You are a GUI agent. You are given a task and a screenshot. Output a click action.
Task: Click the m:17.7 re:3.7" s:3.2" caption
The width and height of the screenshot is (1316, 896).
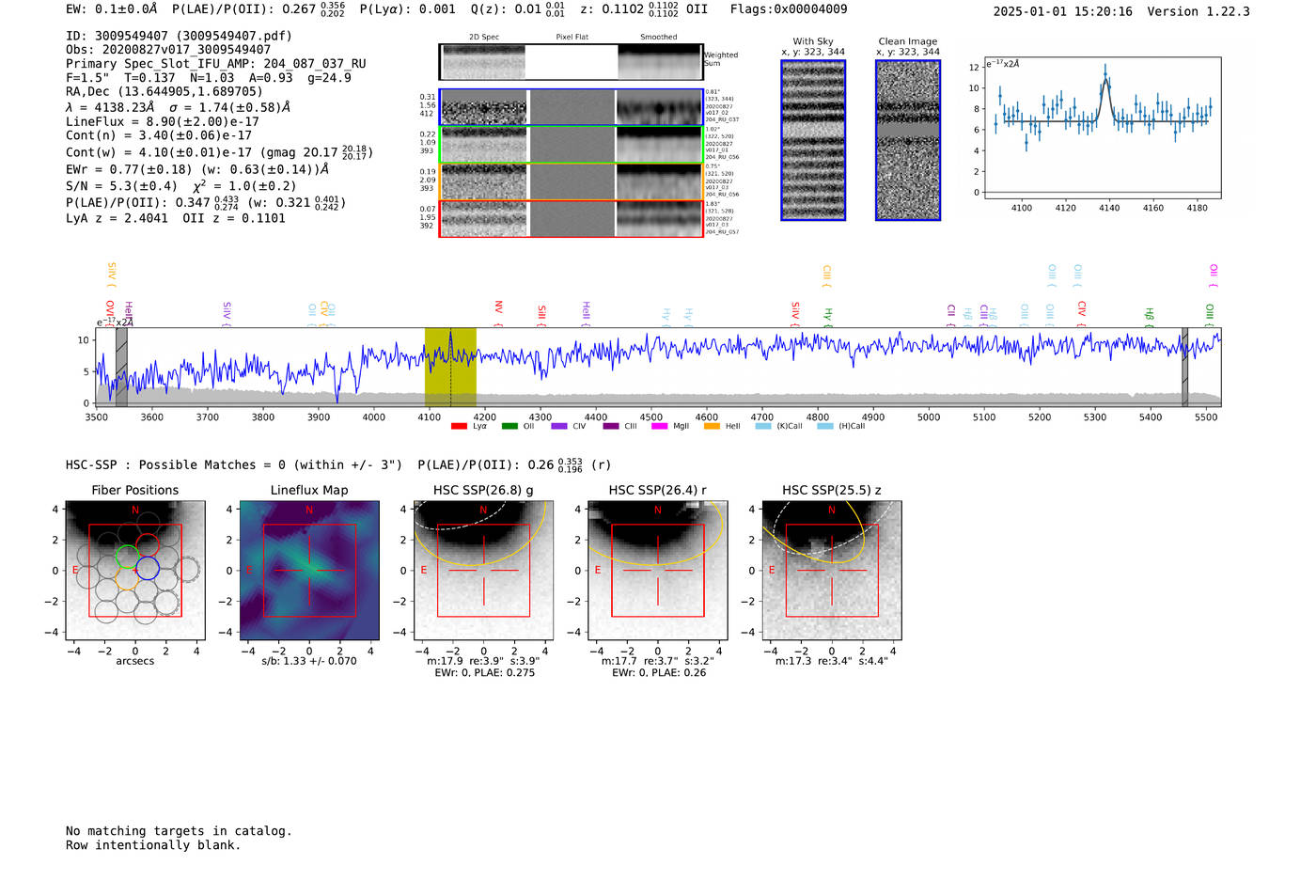point(657,661)
